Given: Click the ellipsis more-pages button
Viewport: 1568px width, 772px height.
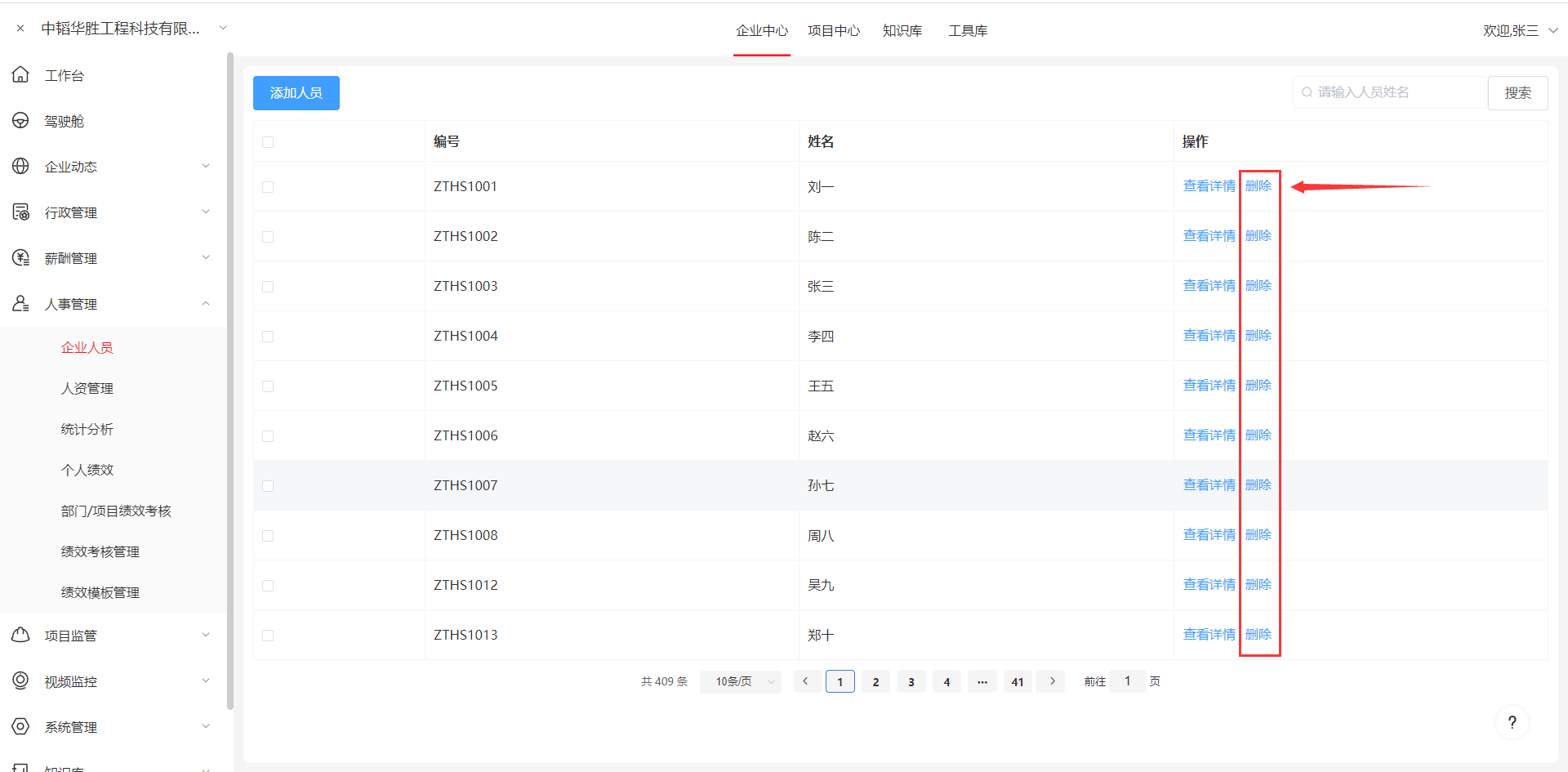Looking at the screenshot, I should pyautogui.click(x=982, y=681).
